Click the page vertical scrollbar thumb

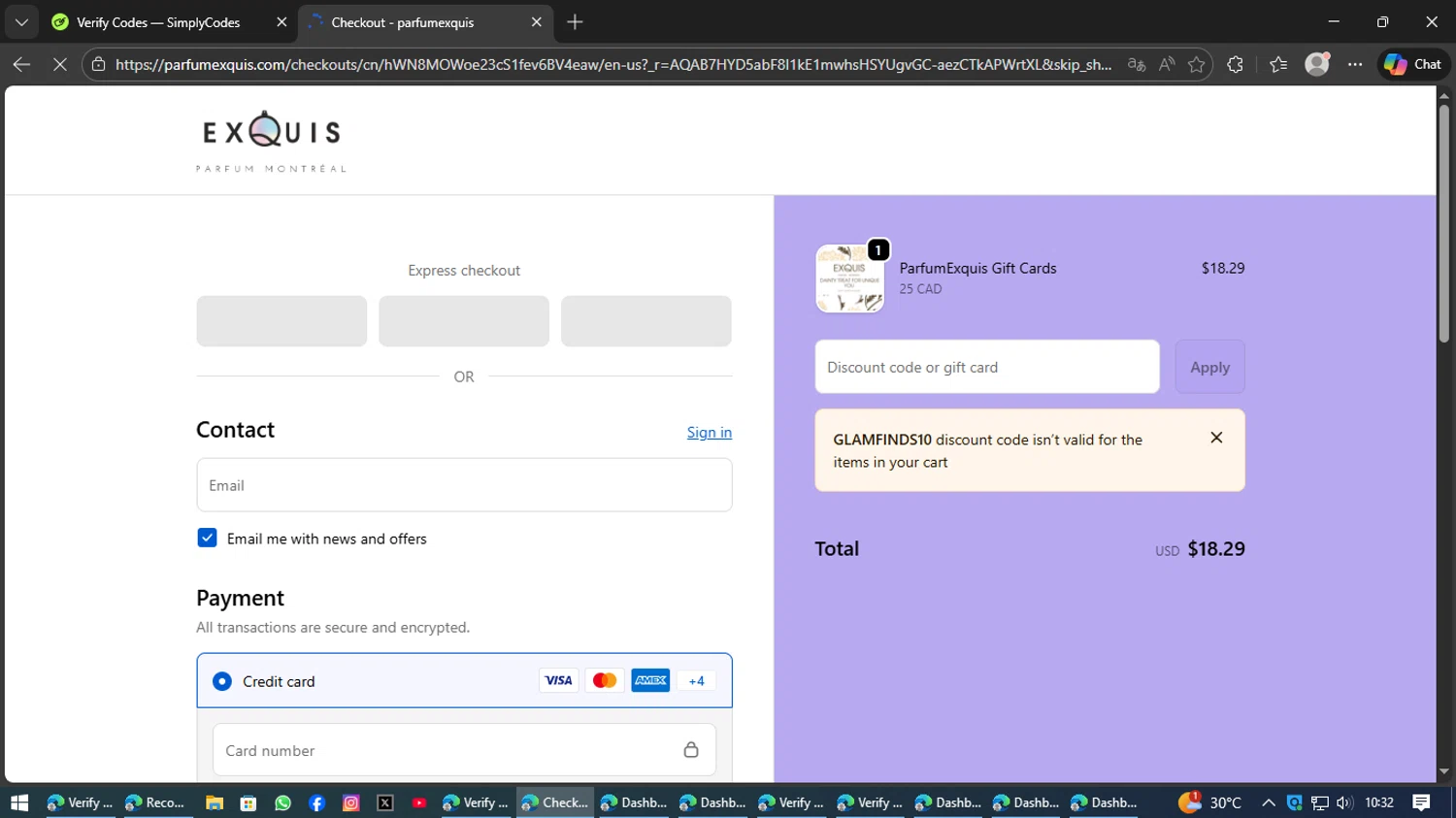tap(1443, 223)
